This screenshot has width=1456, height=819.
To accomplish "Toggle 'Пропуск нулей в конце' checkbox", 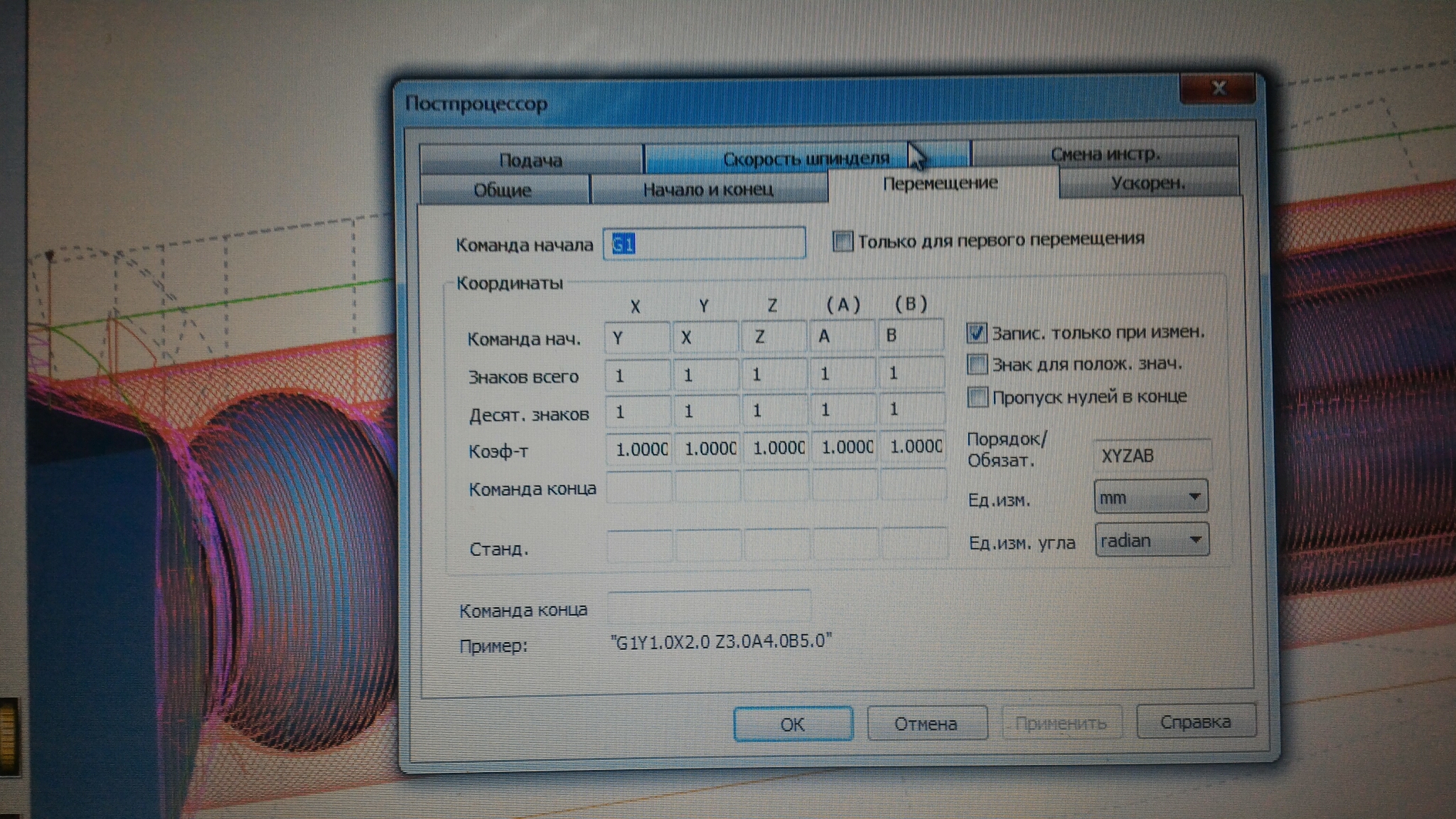I will pos(978,397).
